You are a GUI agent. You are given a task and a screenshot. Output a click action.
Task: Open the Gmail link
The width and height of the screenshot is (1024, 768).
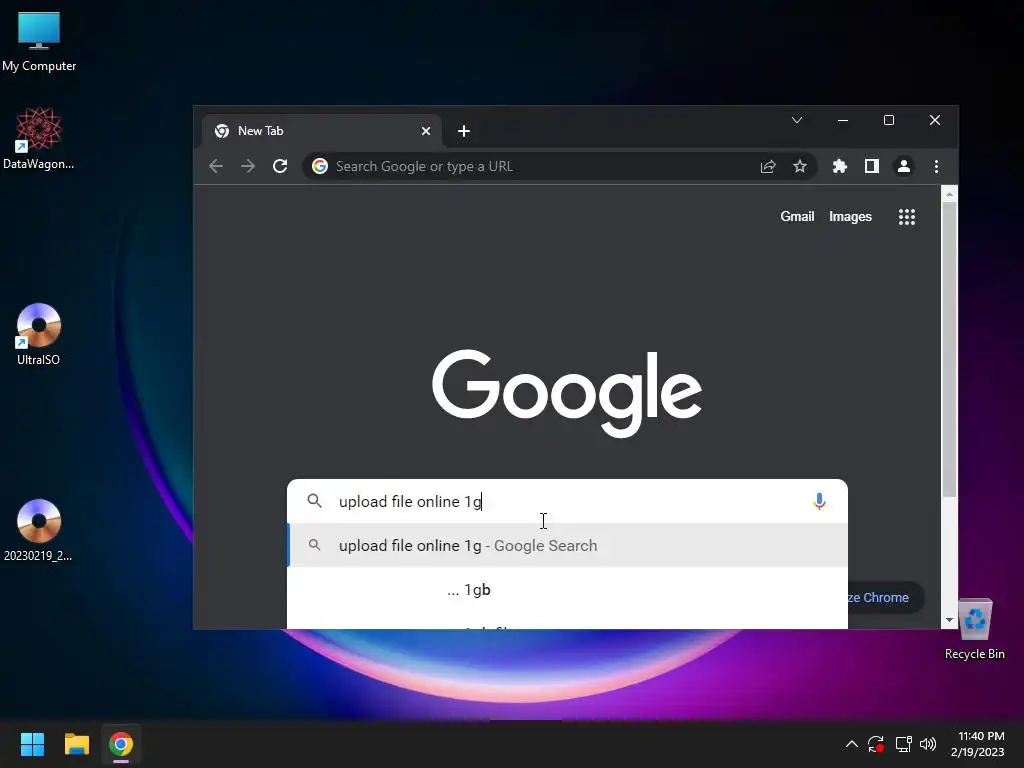point(797,217)
